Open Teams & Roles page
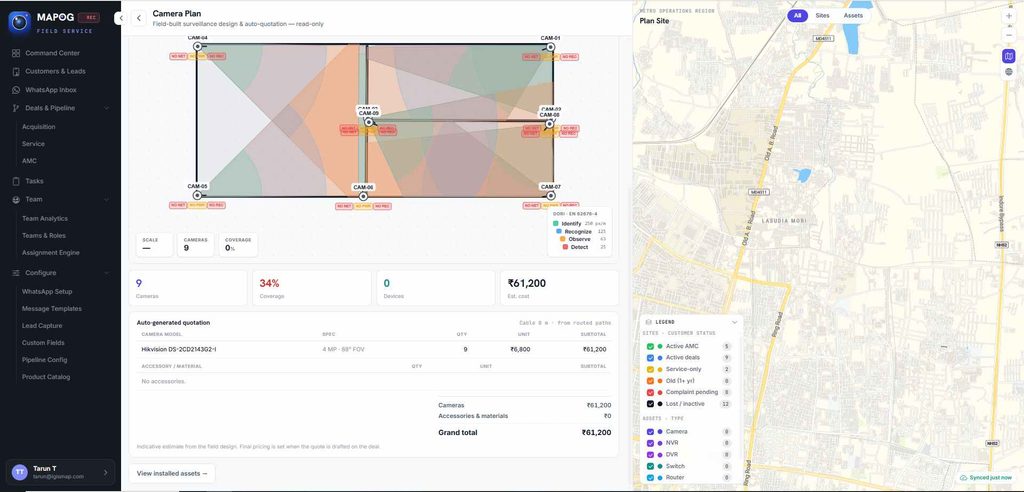Image resolution: width=1024 pixels, height=492 pixels. click(44, 236)
